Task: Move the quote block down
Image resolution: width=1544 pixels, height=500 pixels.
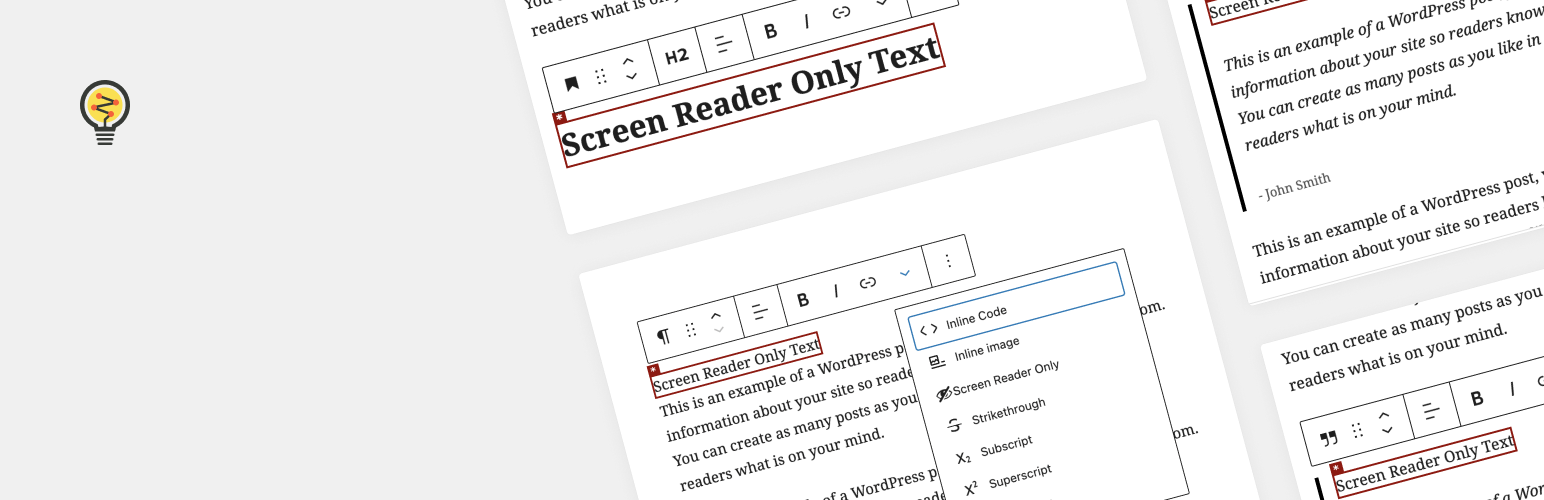Action: (1387, 429)
